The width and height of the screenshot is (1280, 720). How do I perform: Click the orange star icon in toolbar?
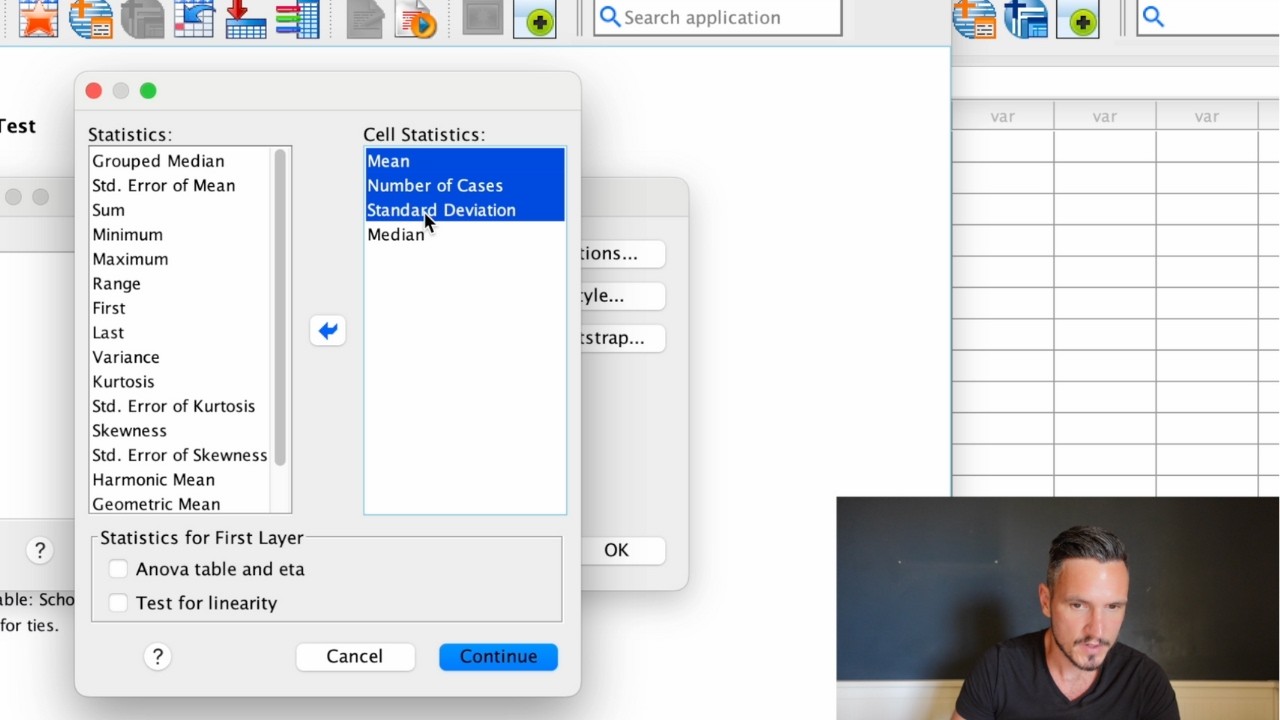click(38, 18)
